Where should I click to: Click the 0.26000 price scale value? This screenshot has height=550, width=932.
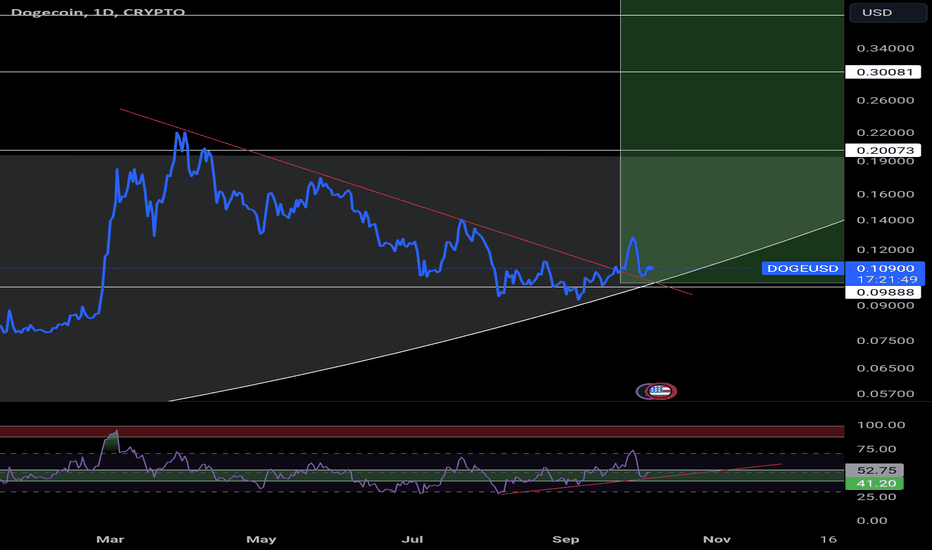pyautogui.click(x=885, y=100)
